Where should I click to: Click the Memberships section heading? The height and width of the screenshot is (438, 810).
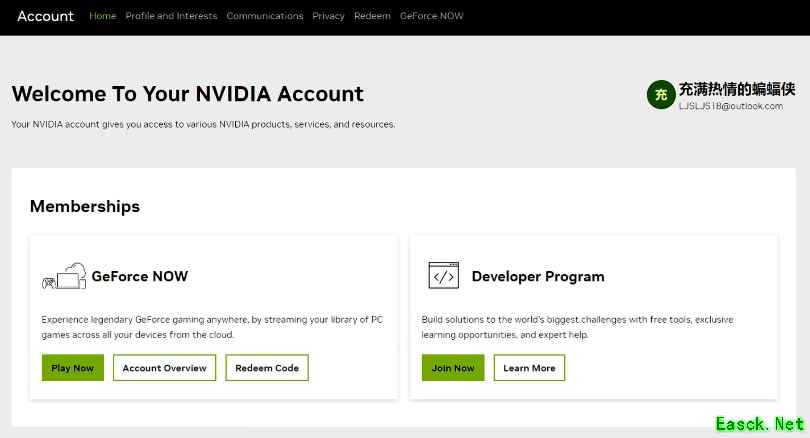coord(85,206)
